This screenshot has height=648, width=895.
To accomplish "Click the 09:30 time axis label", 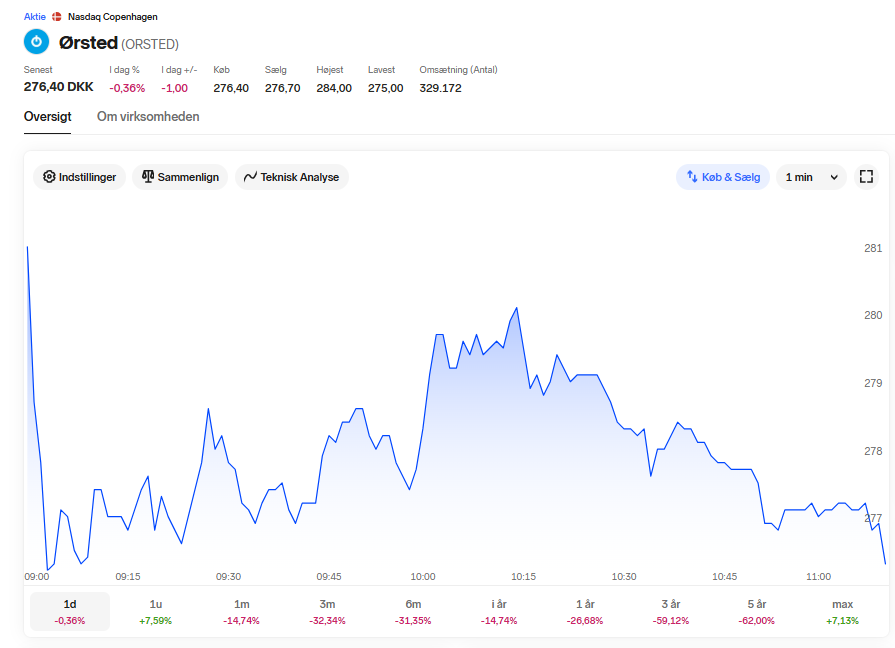I will click(228, 577).
